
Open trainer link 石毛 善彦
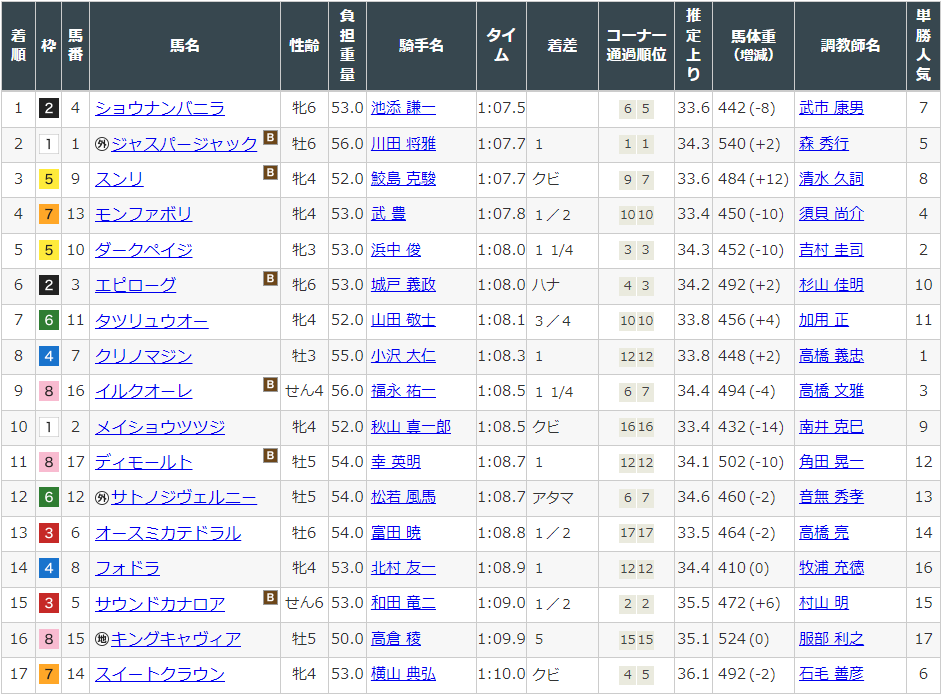click(831, 674)
